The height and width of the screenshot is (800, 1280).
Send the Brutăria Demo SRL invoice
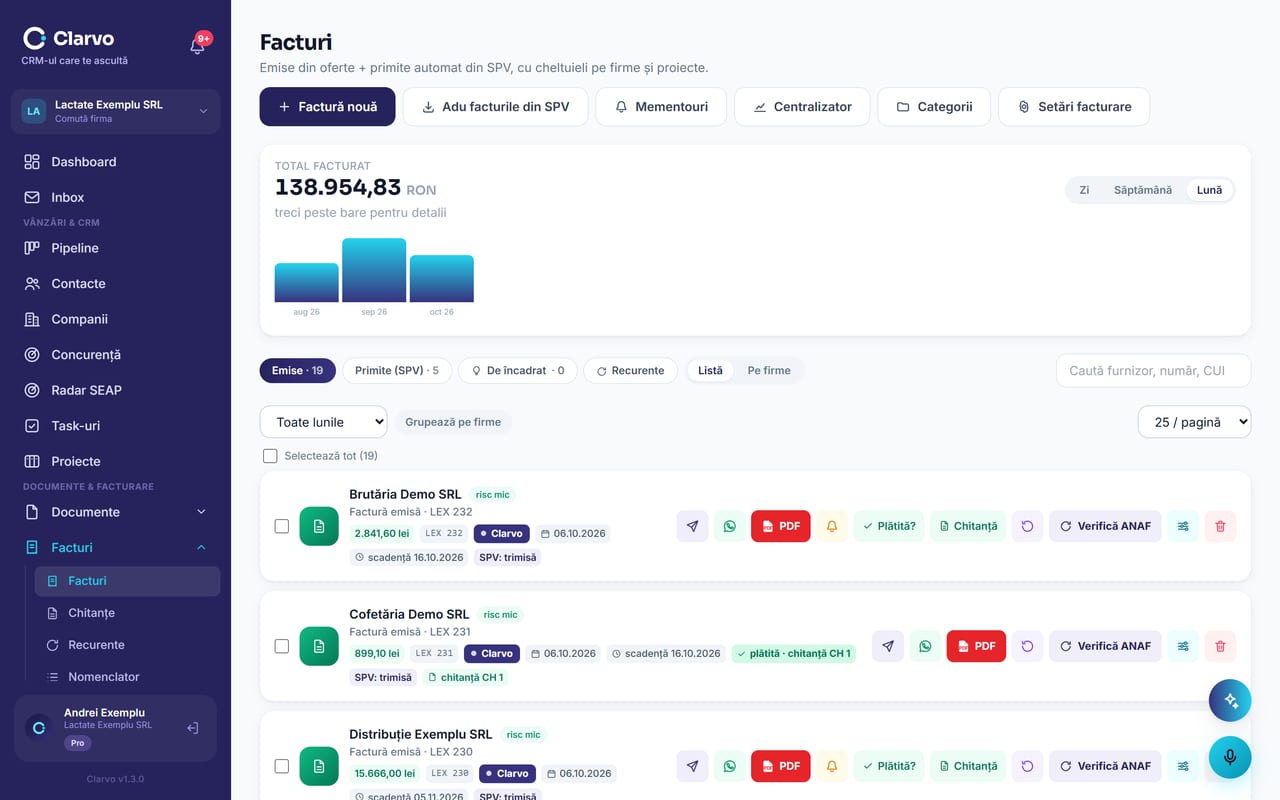click(x=692, y=526)
